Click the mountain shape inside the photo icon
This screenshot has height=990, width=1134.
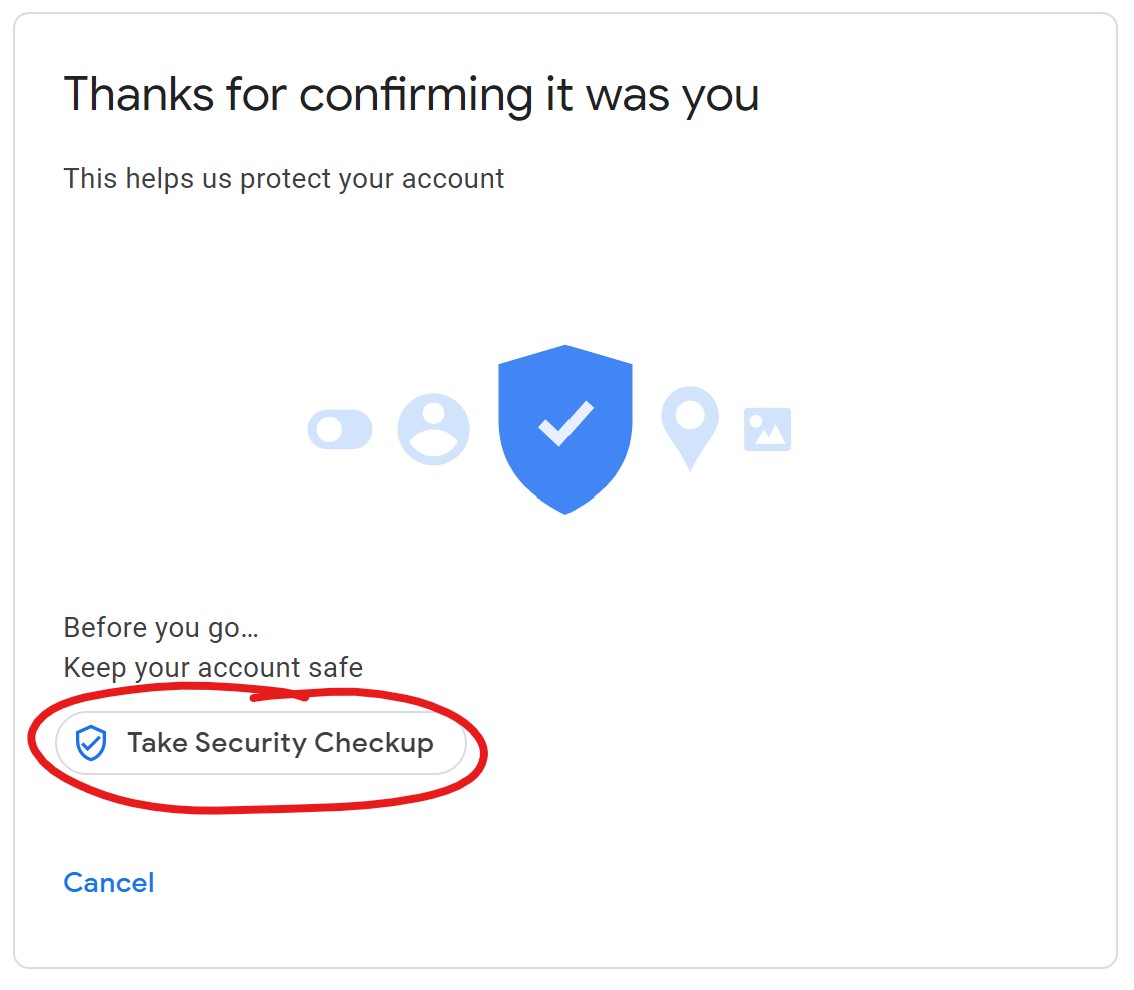click(769, 436)
